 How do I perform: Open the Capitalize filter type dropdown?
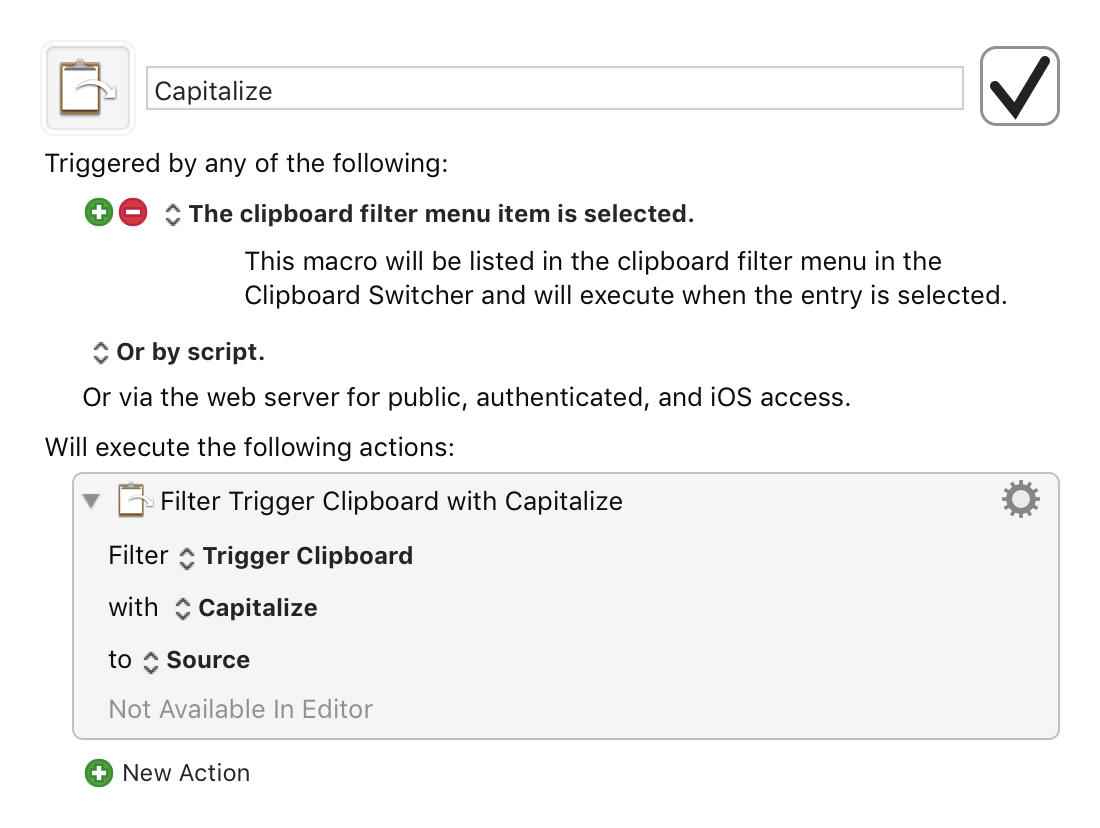182,609
